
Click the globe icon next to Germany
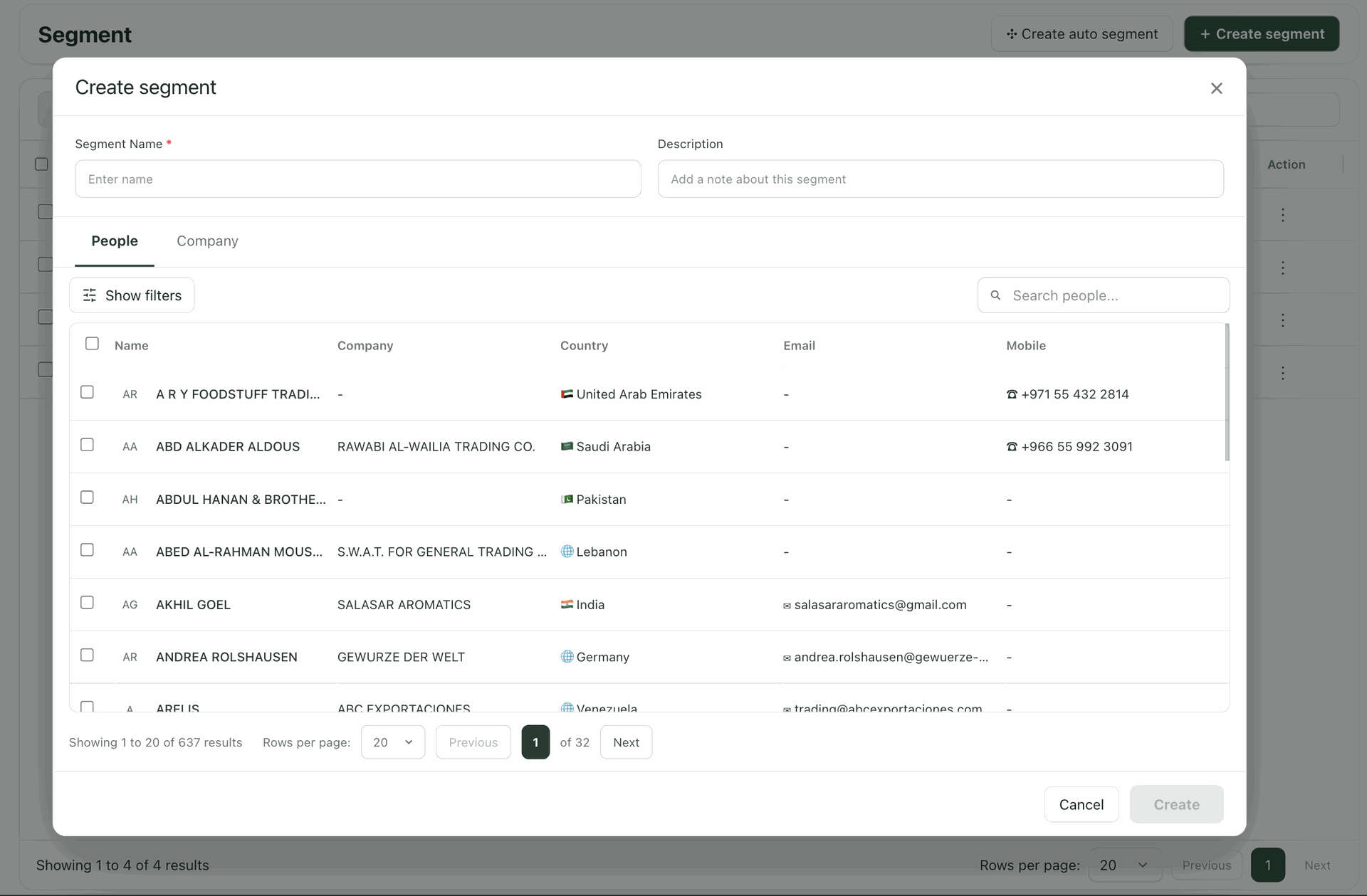tap(567, 656)
